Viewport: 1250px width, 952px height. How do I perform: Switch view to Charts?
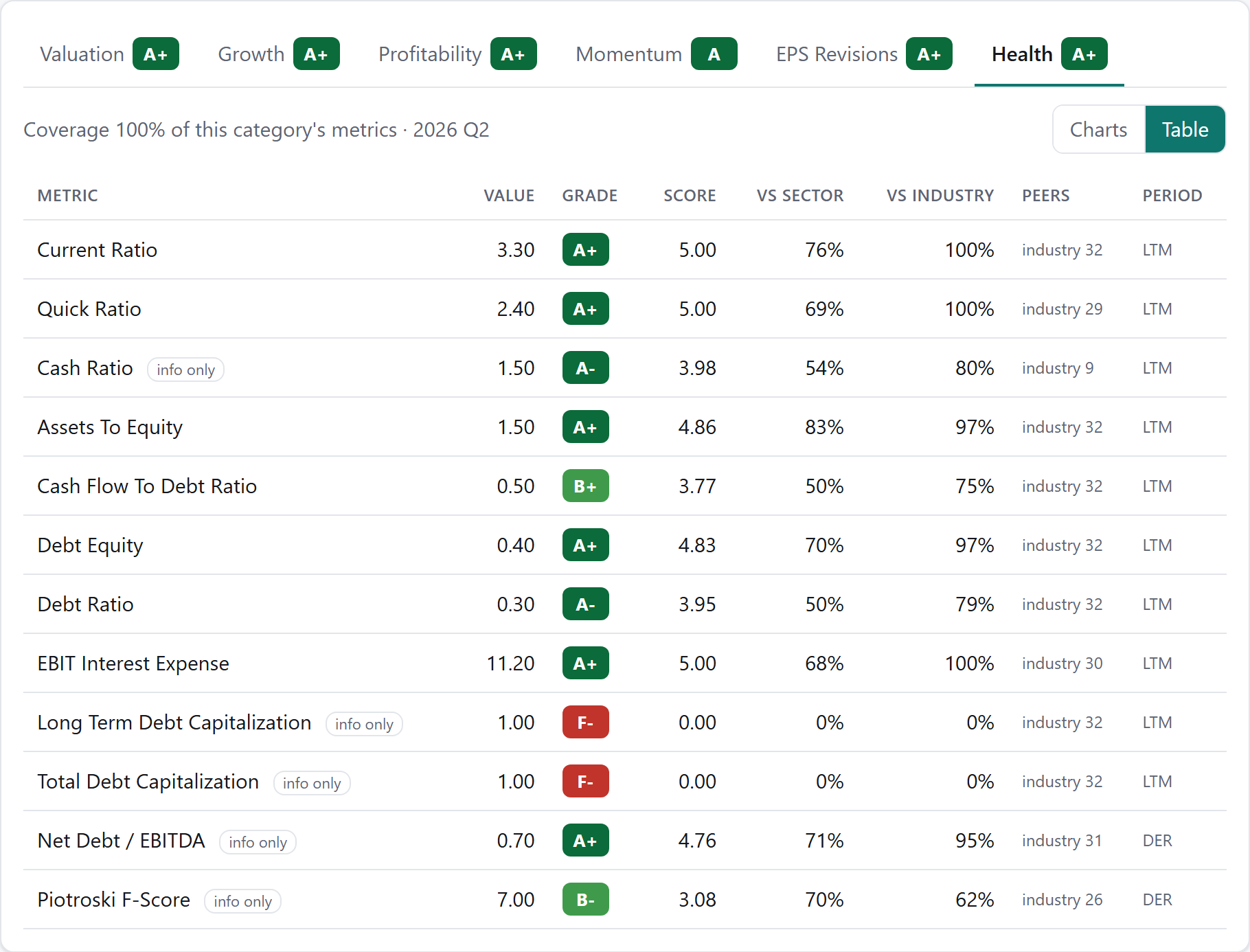tap(1099, 129)
